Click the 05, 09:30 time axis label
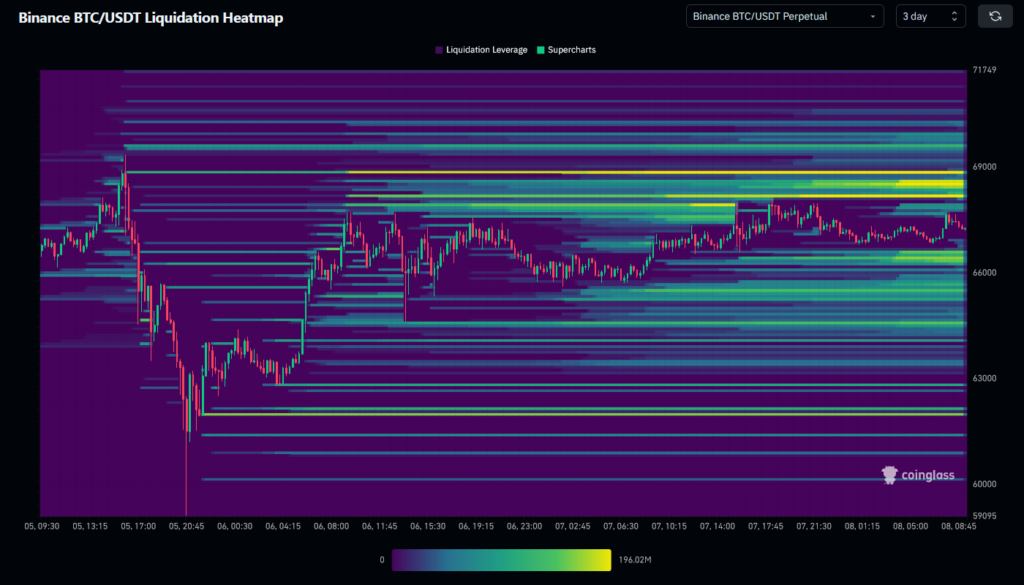1024x585 pixels. 42,526
